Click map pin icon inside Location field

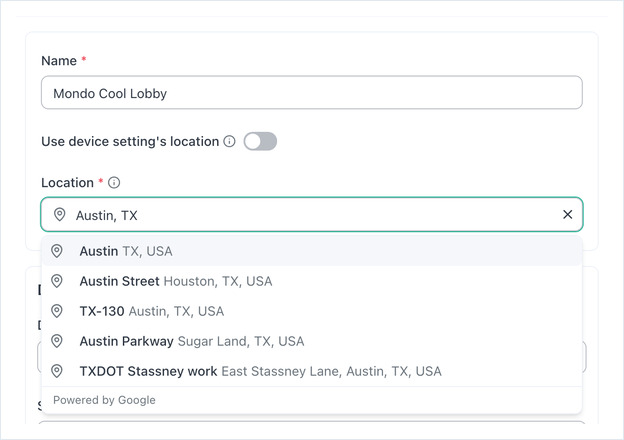(60, 214)
